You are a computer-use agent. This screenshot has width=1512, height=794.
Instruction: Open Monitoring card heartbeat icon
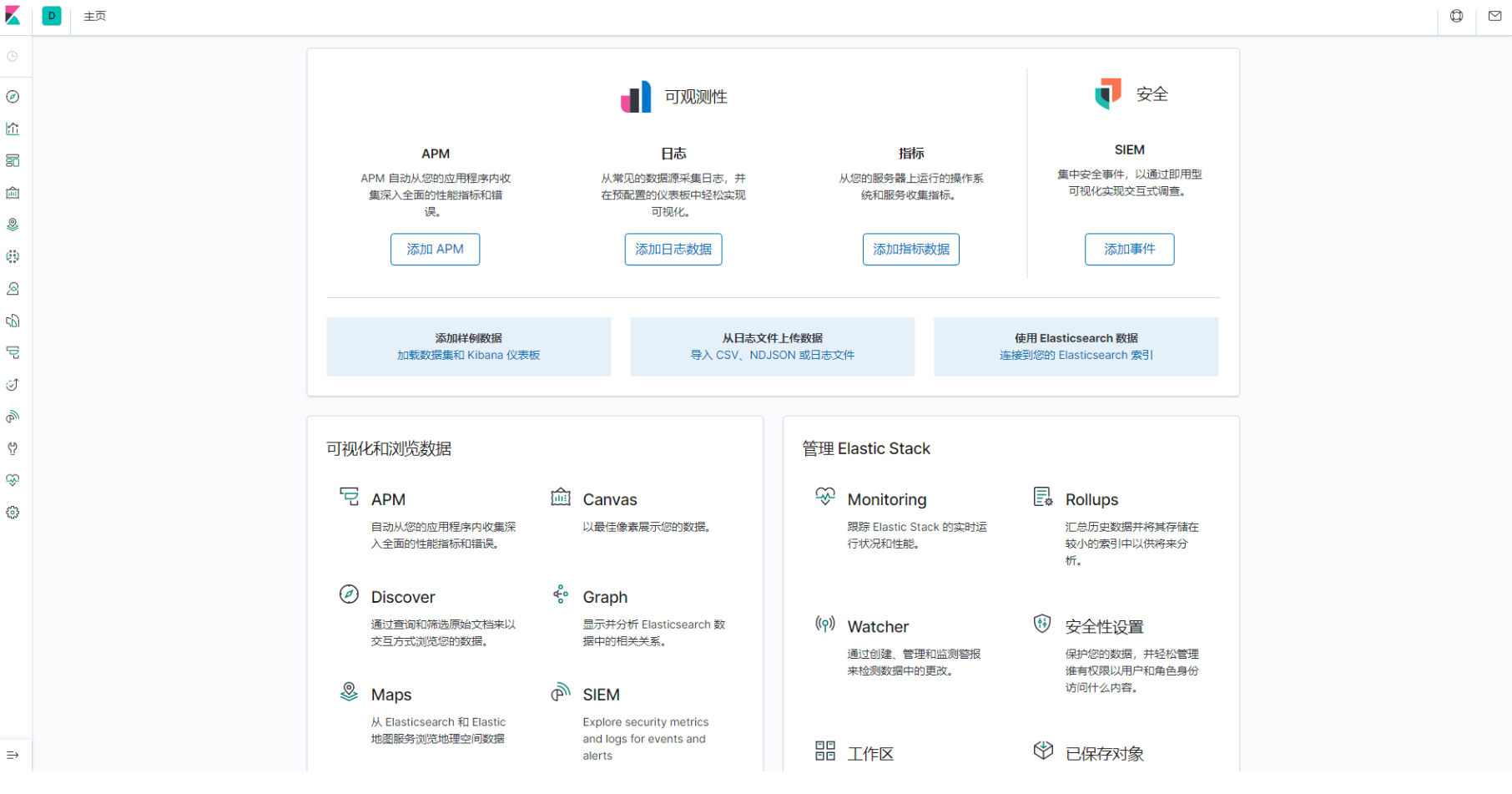(825, 496)
